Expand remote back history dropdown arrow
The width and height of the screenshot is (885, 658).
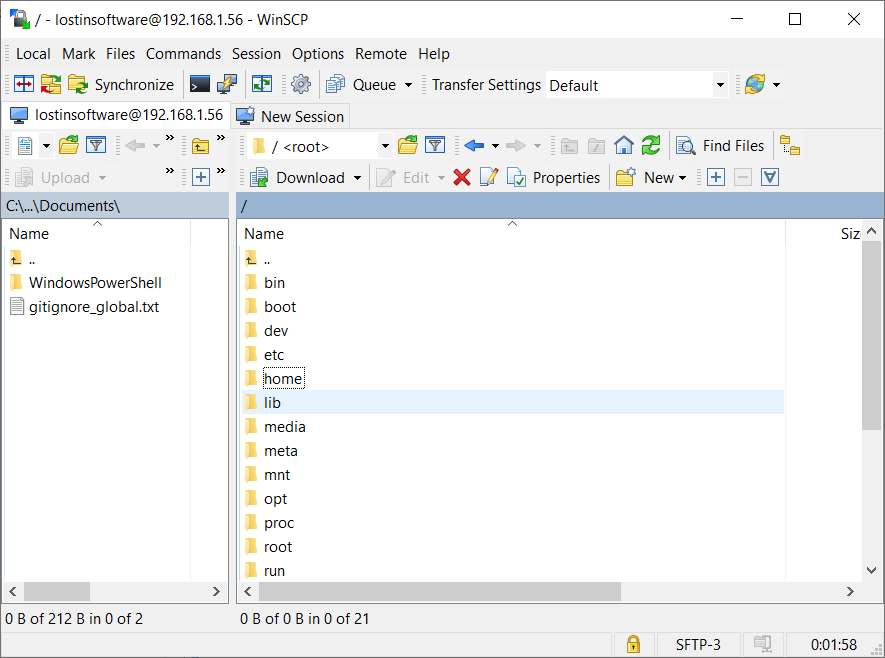(496, 146)
